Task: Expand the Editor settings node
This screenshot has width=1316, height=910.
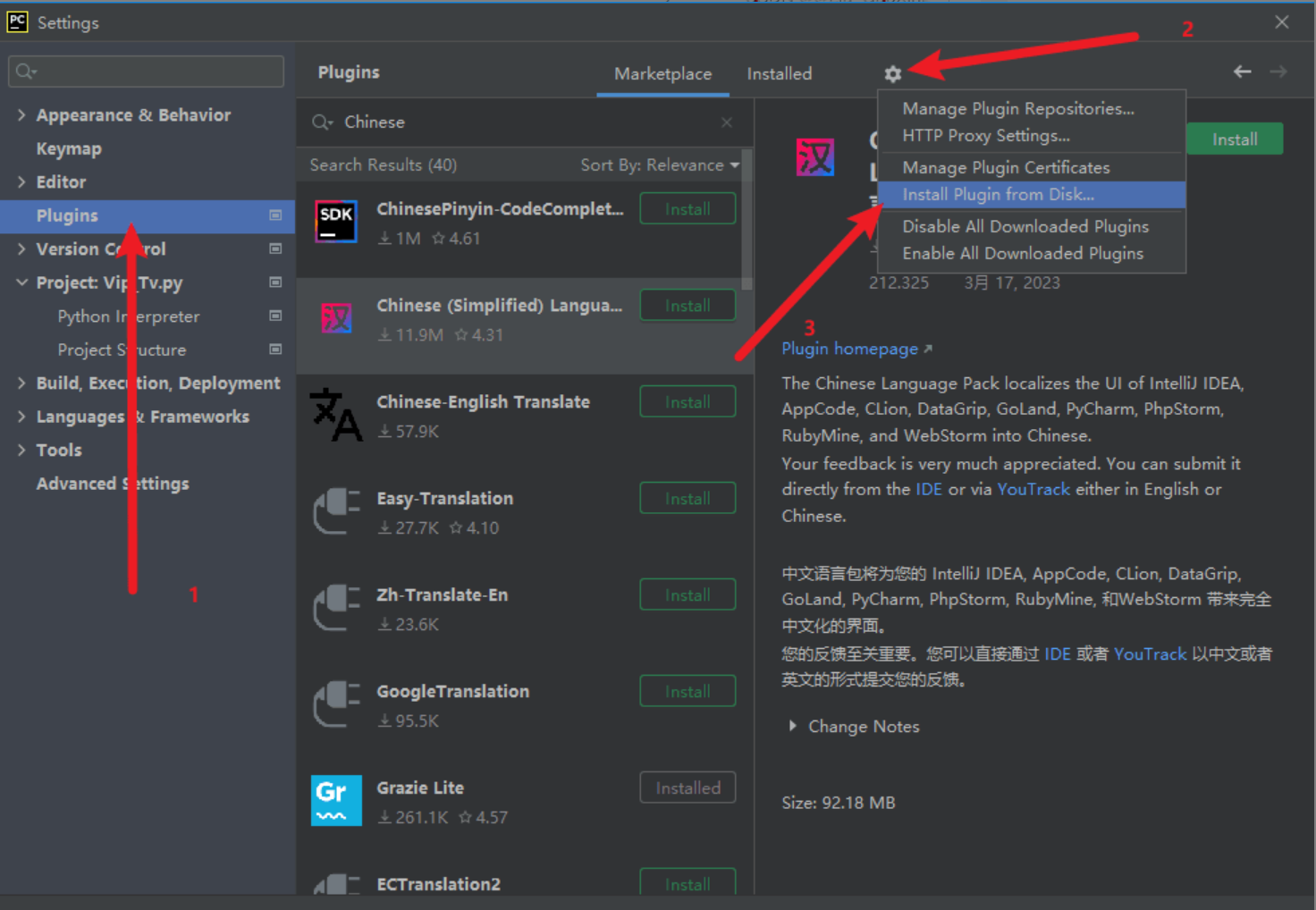Action: [21, 181]
